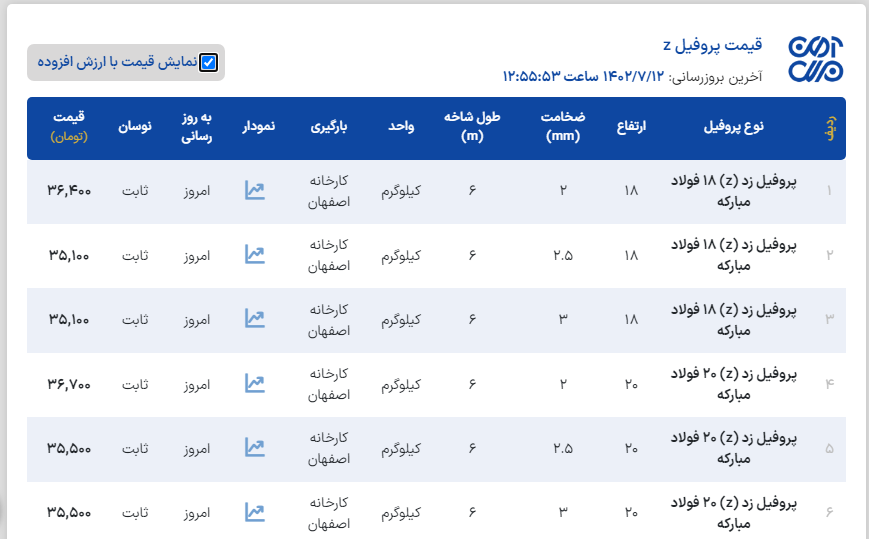Open chart icon for row 4 profile
This screenshot has width=869, height=539.
point(255,383)
